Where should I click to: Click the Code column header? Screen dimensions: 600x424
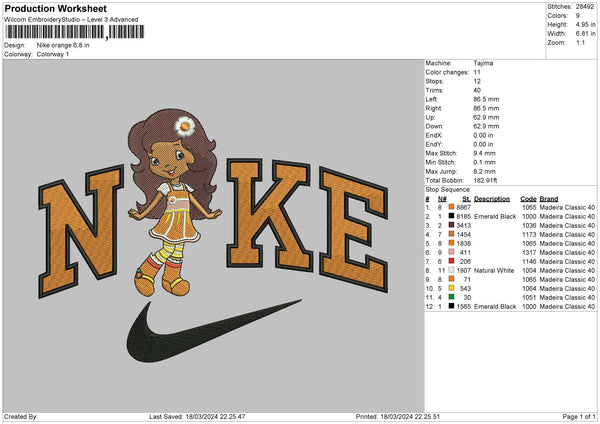(528, 199)
